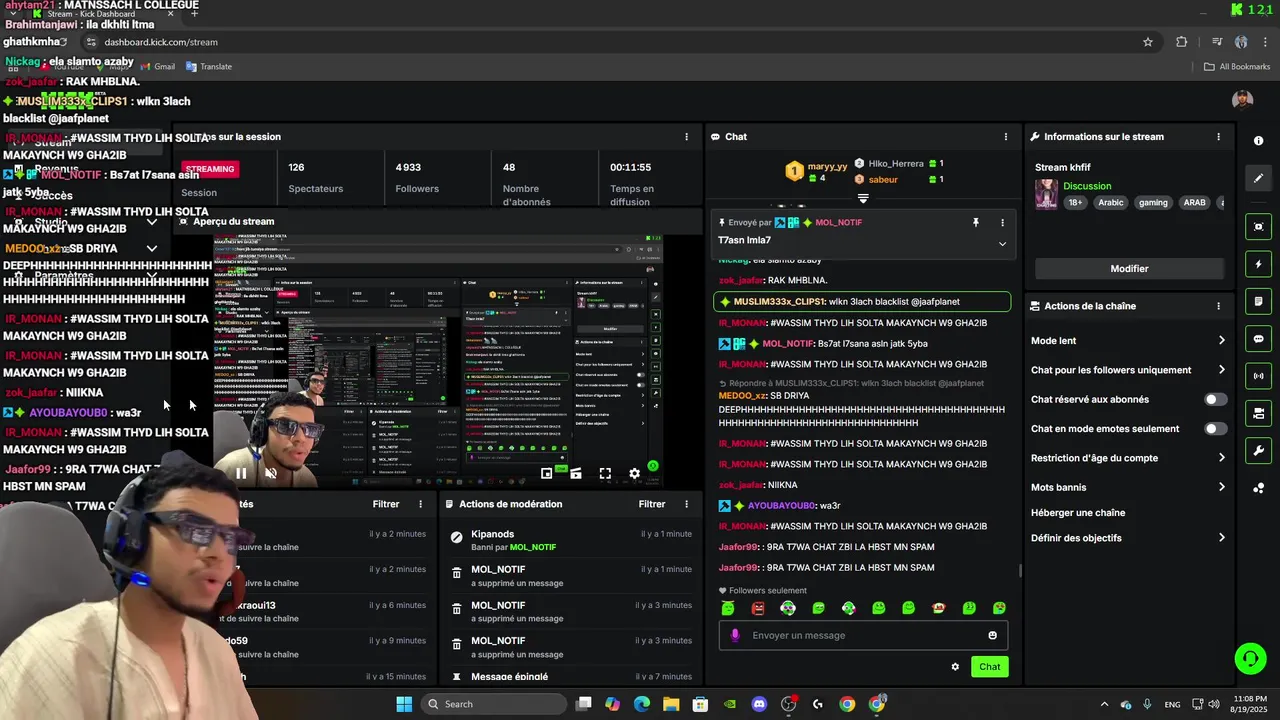The width and height of the screenshot is (1280, 720).
Task: Click the Kipanods banned entry
Action: click(570, 541)
